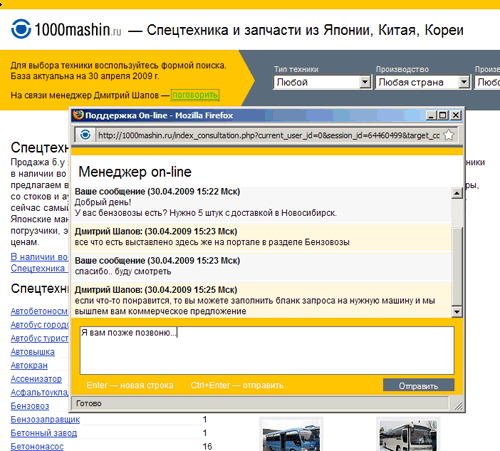This screenshot has height=451, width=500.
Task: Open the Ассенизатор category link
Action: coord(36,379)
